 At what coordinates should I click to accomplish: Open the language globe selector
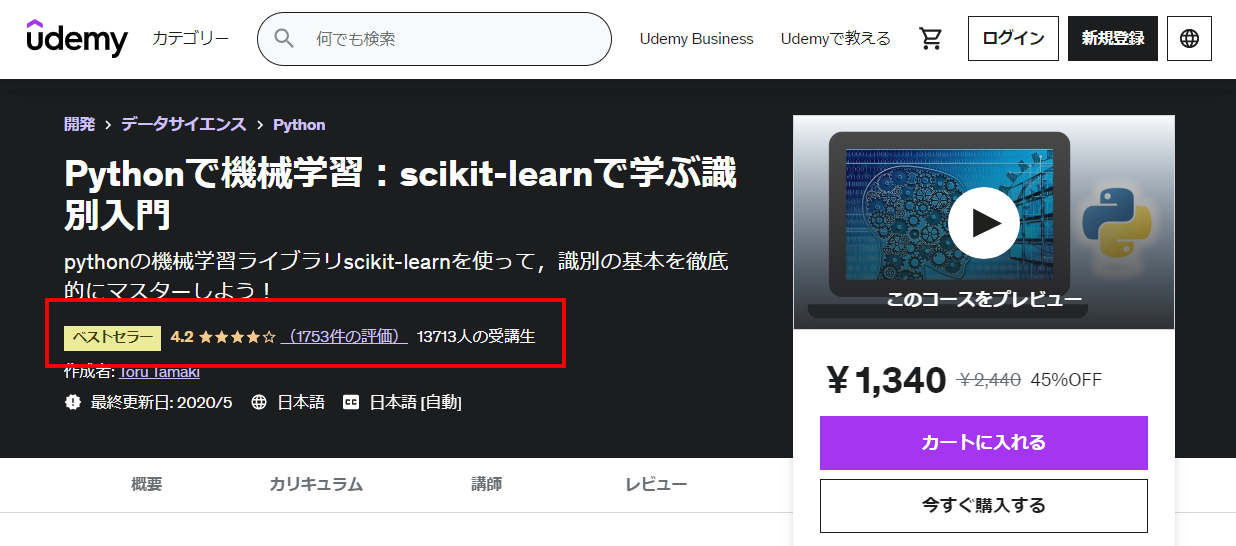click(1189, 38)
